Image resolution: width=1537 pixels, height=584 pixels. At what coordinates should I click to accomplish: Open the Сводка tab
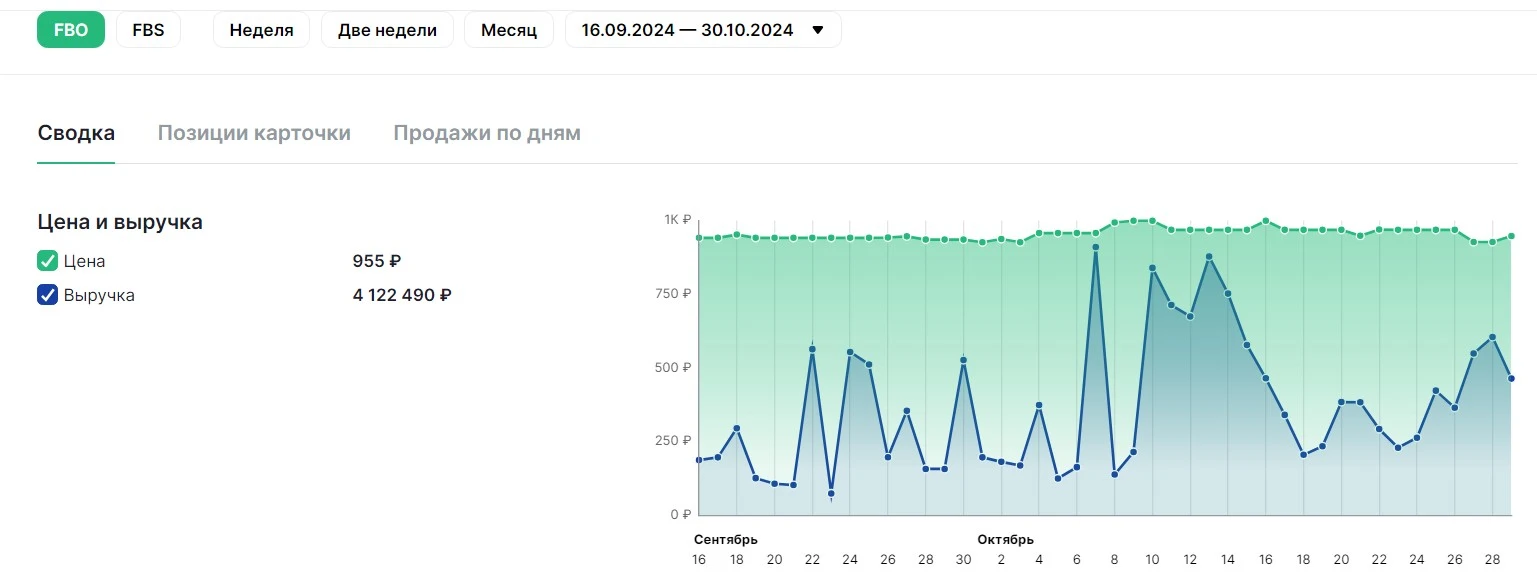point(76,133)
